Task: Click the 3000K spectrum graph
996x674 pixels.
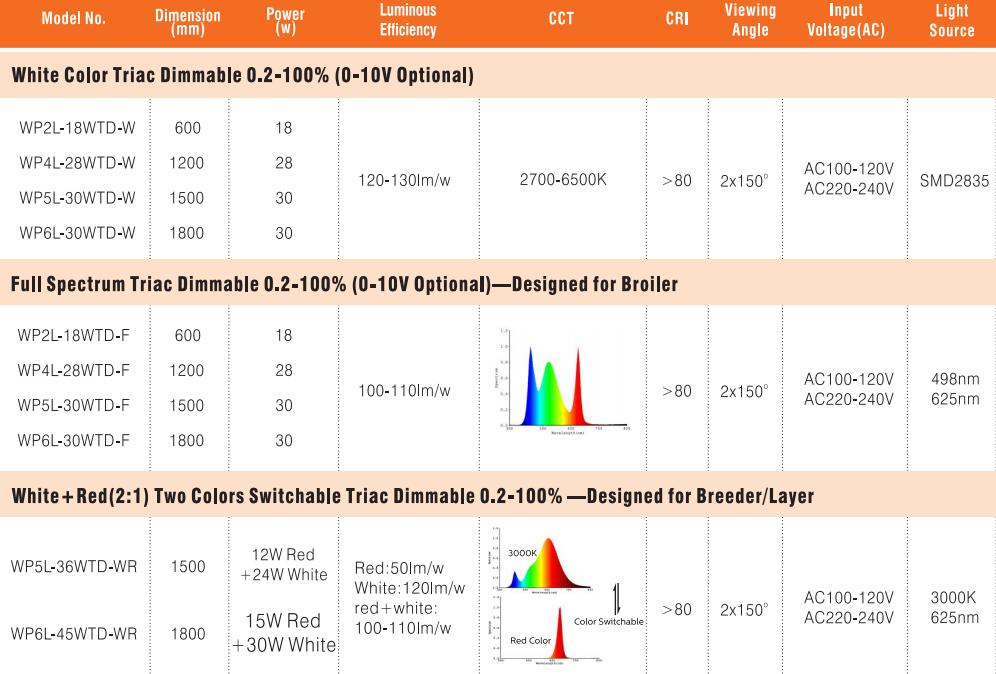Action: pyautogui.click(x=540, y=560)
